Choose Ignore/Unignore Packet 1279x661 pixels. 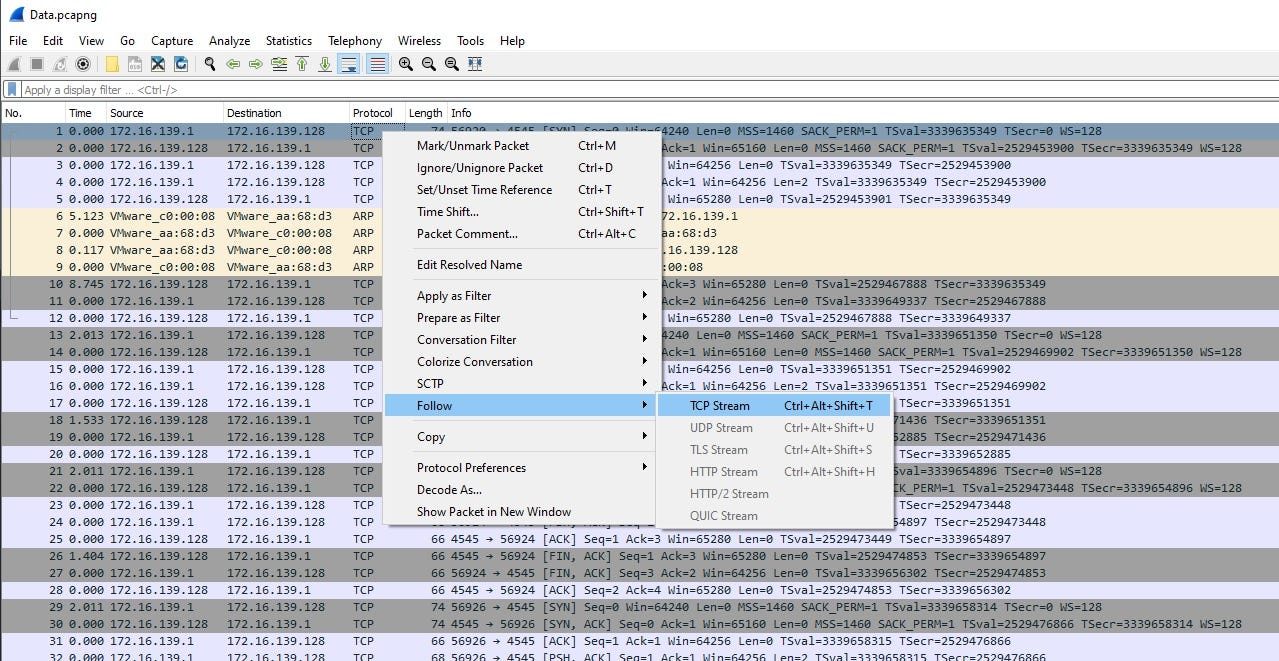[x=521, y=168]
